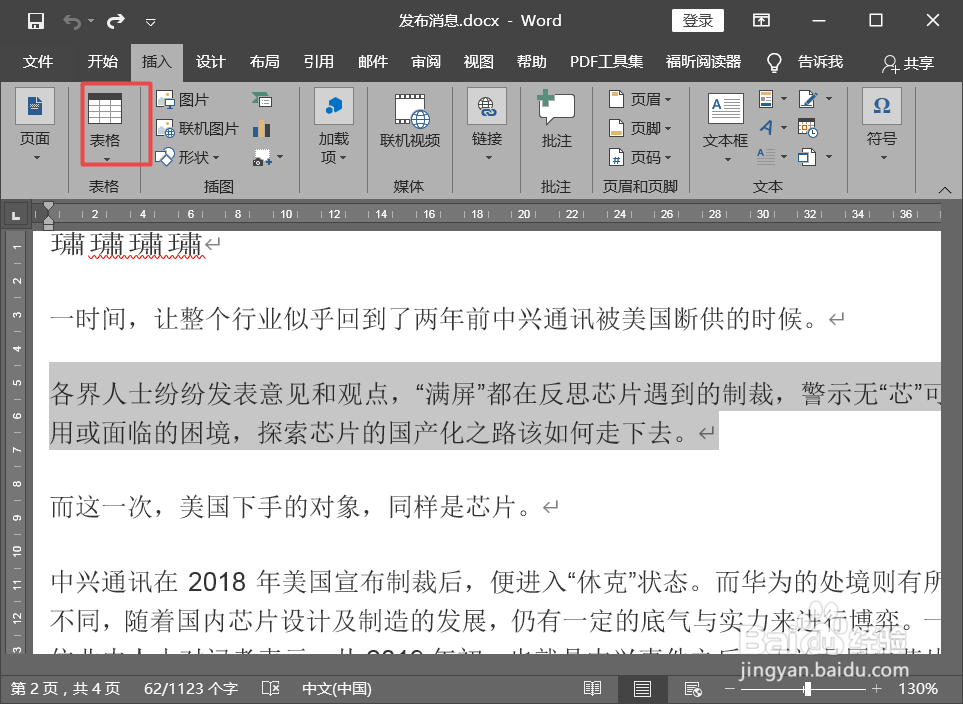The width and height of the screenshot is (963, 704).
Task: Switch to the 设计 tab
Action: point(211,62)
